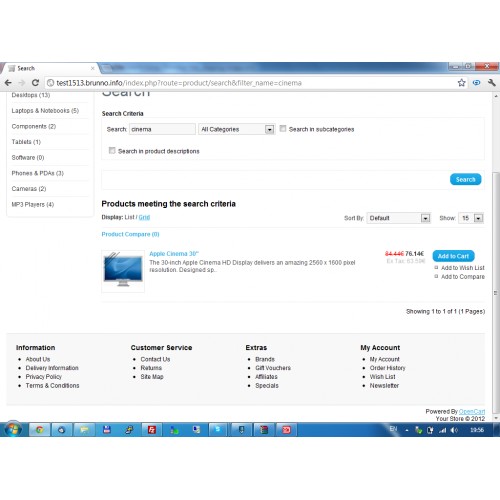Click the cinema search text field
Viewport: 500px width, 500px height.
tap(162, 129)
